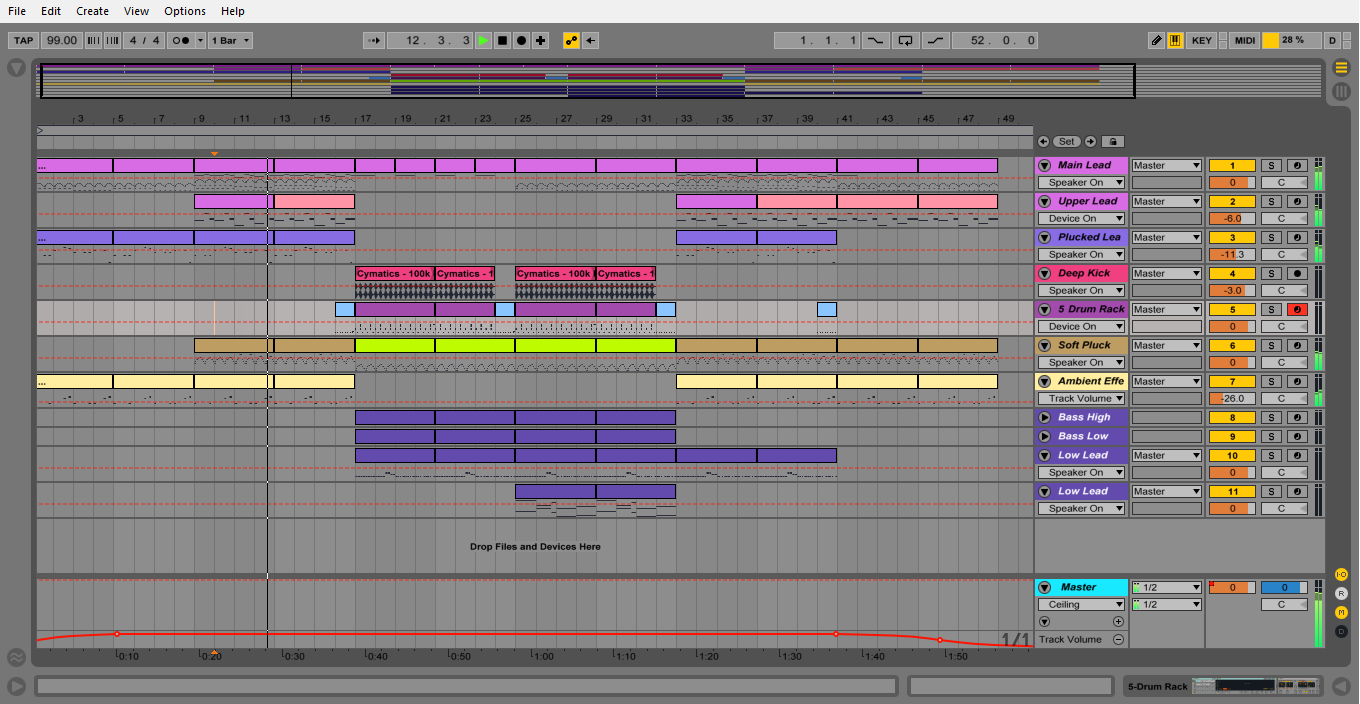Solo the Deep Kick track
Viewport: 1360px width, 704px height.
(x=1271, y=273)
